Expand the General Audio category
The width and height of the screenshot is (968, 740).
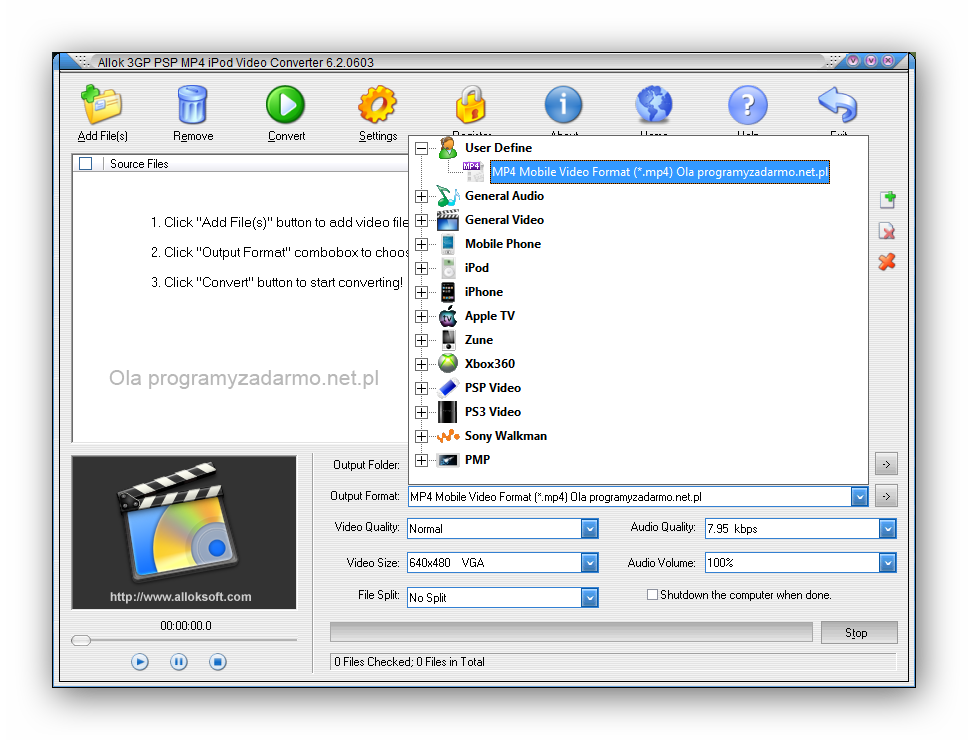point(422,196)
